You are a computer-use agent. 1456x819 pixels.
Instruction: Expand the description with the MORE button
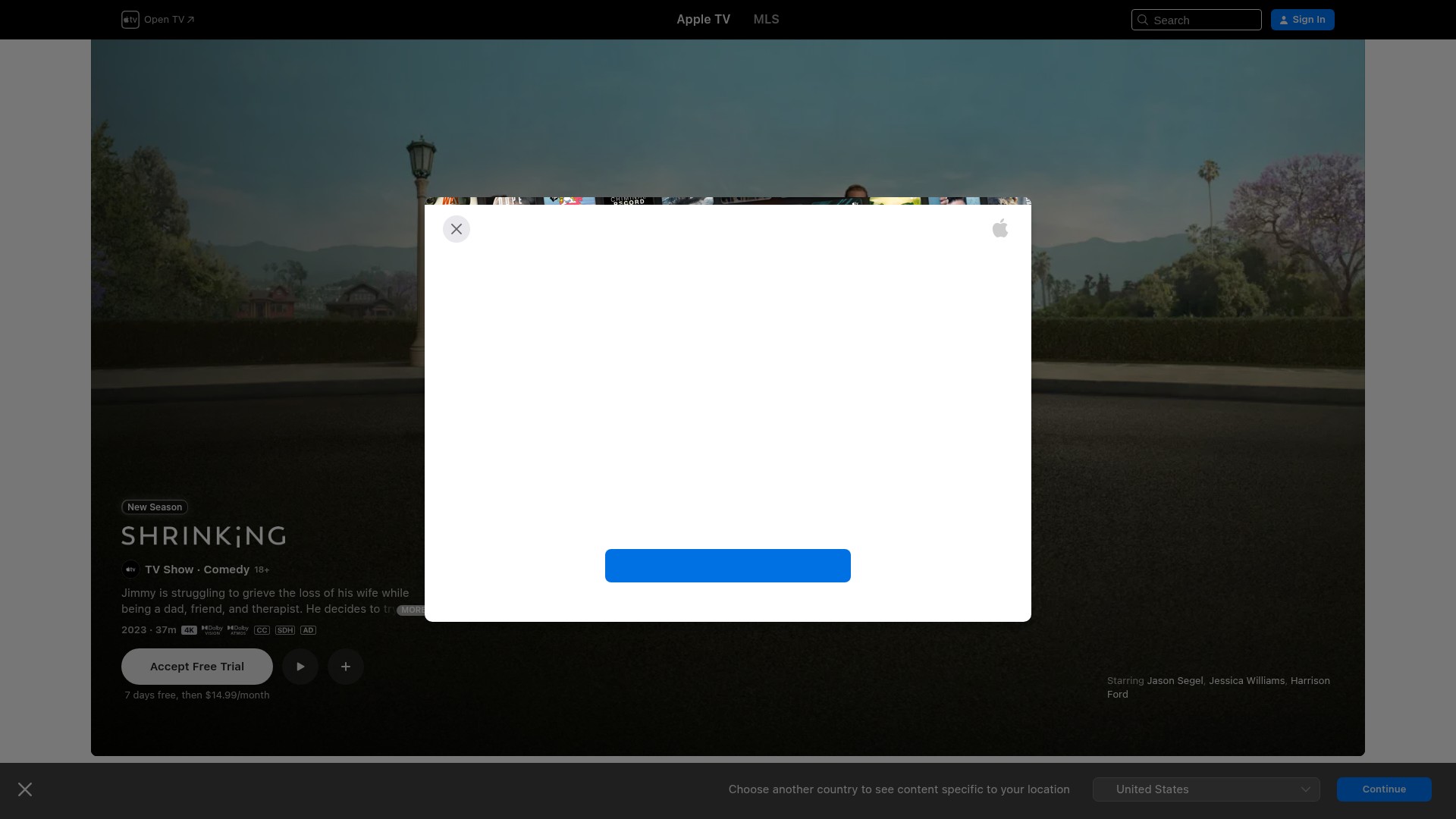pyautogui.click(x=412, y=610)
